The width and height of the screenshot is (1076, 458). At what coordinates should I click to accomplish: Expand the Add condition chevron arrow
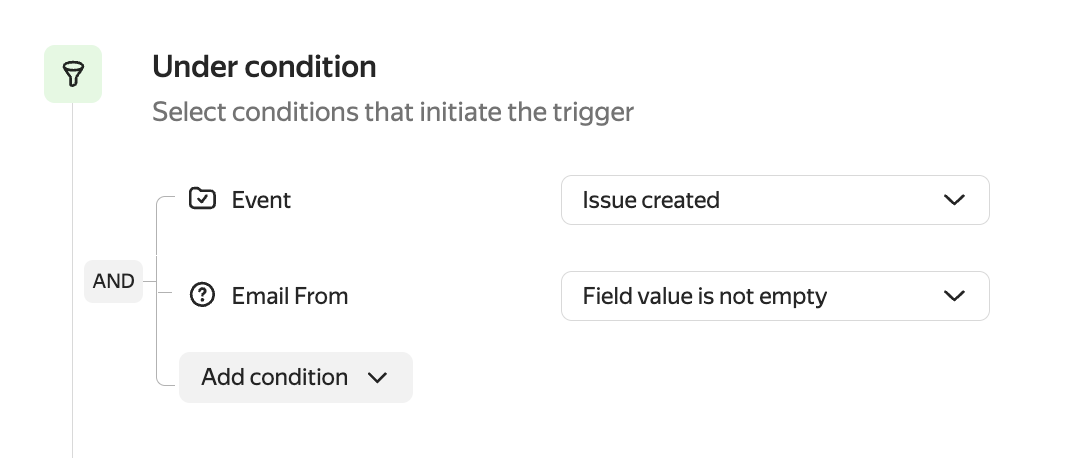377,378
